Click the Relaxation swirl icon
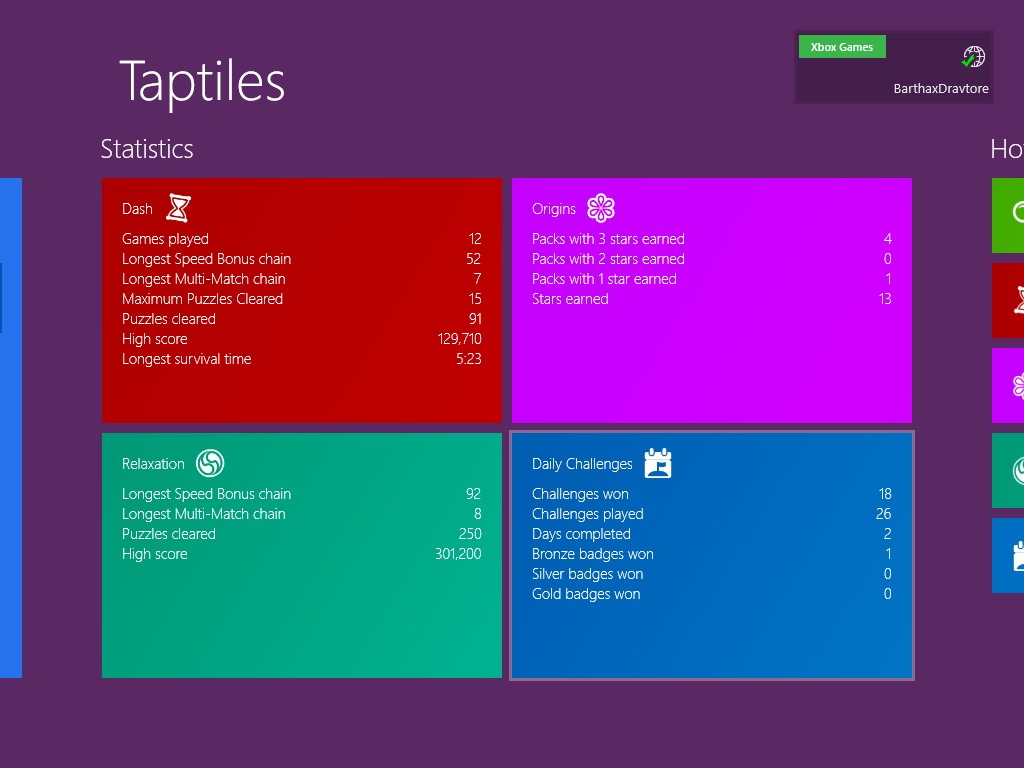1024x768 pixels. coord(210,463)
